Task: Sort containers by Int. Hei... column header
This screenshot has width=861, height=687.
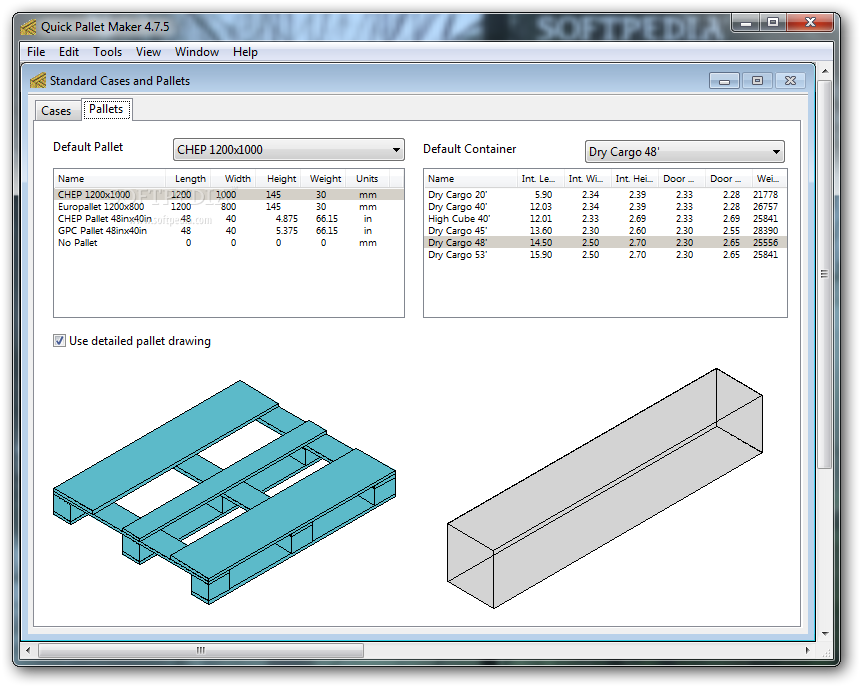Action: [x=635, y=178]
